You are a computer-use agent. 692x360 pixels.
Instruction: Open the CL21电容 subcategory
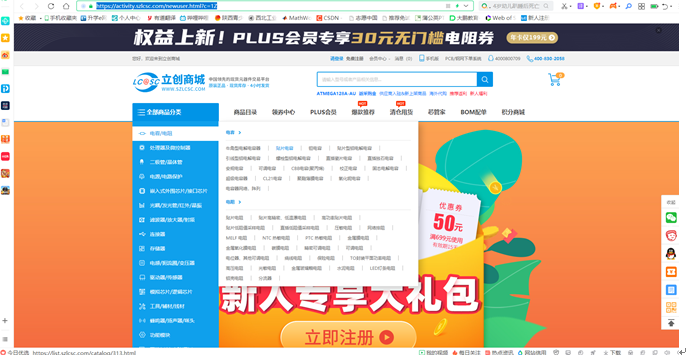click(x=272, y=179)
